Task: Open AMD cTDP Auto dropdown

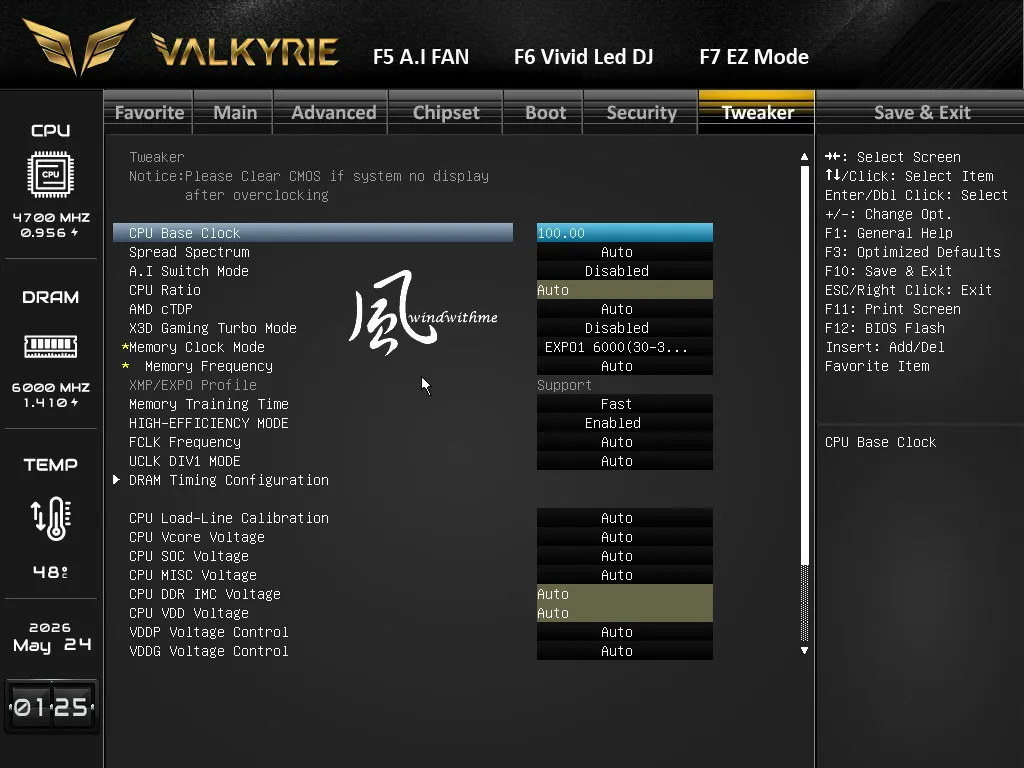Action: click(624, 309)
